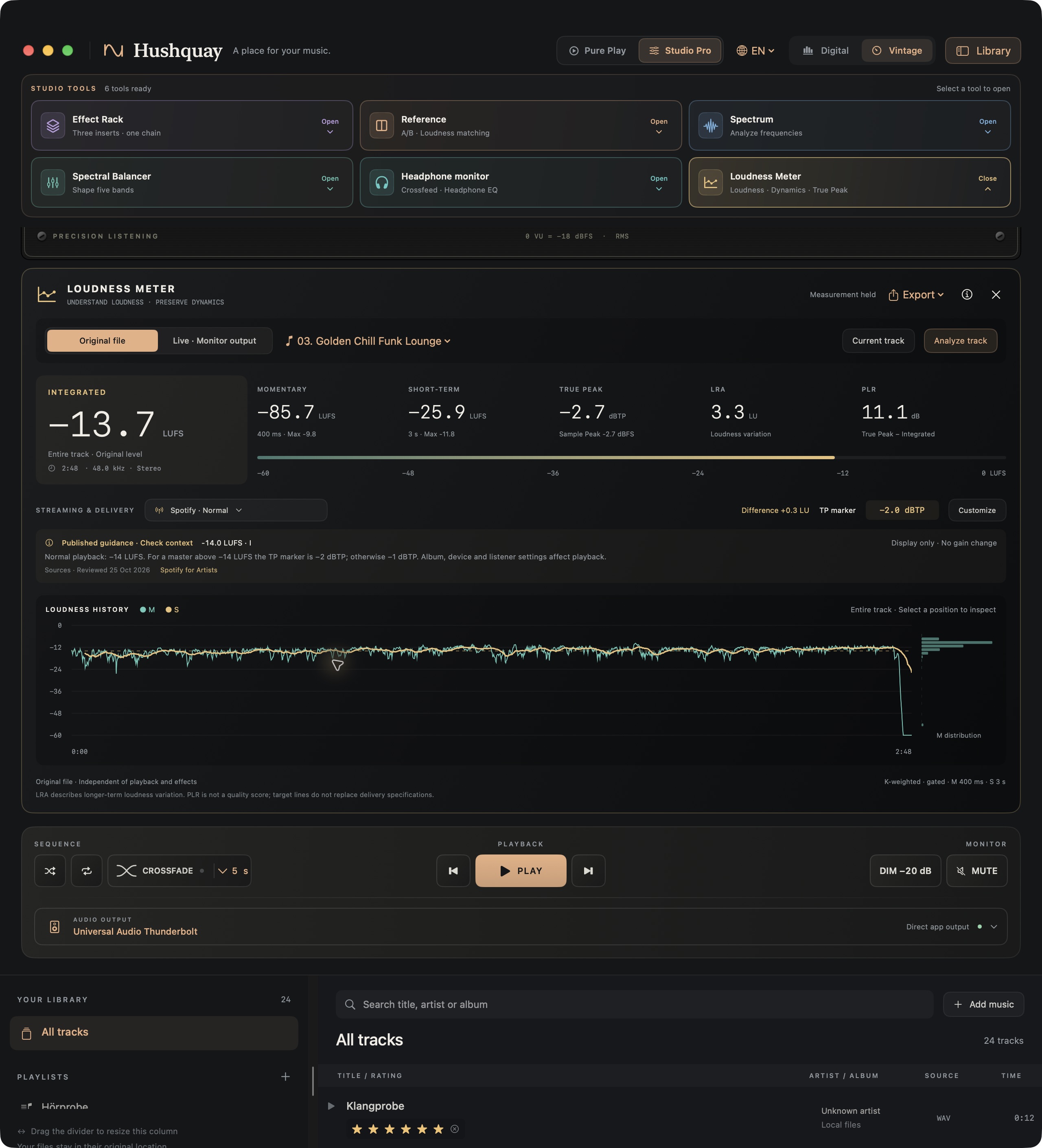Click the loudness history position marker
This screenshot has height=1148, width=1042.
click(x=338, y=664)
